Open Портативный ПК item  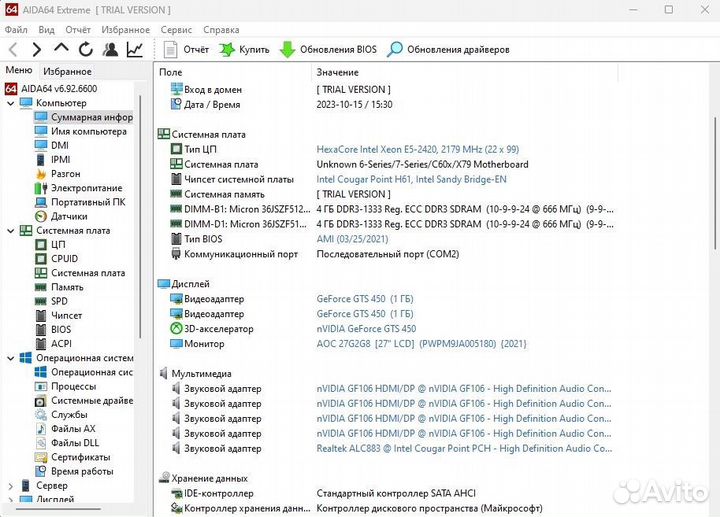(x=80, y=202)
